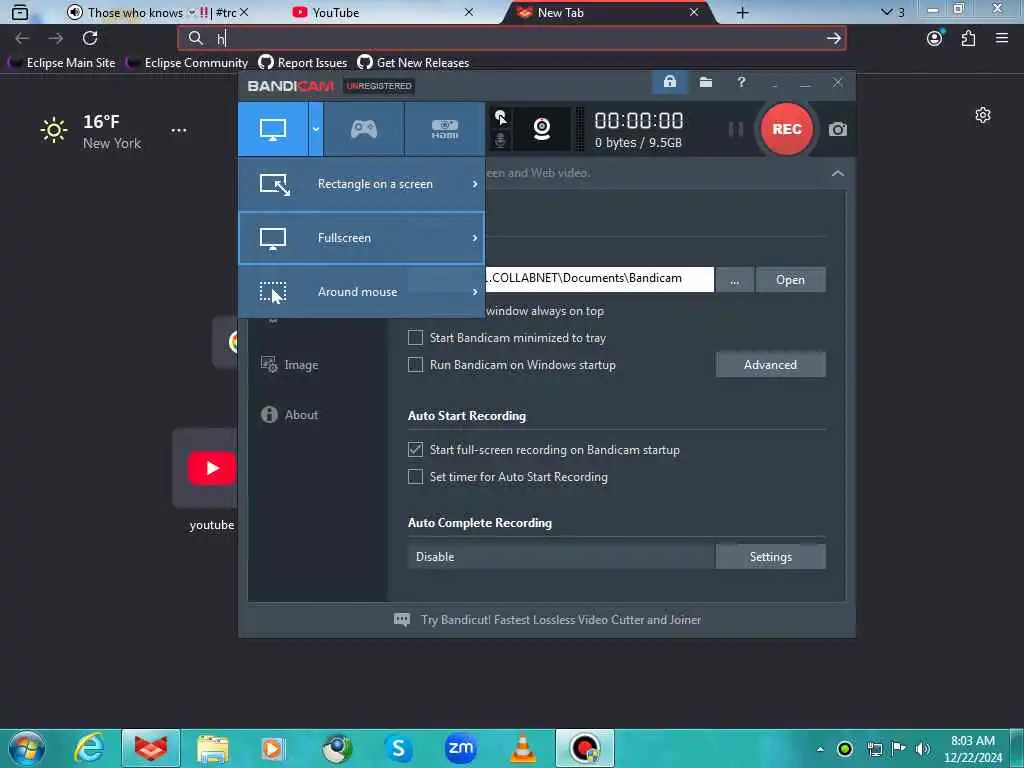Expand the Fullscreen submenu arrow
Screen dimensions: 1024x768
click(475, 238)
